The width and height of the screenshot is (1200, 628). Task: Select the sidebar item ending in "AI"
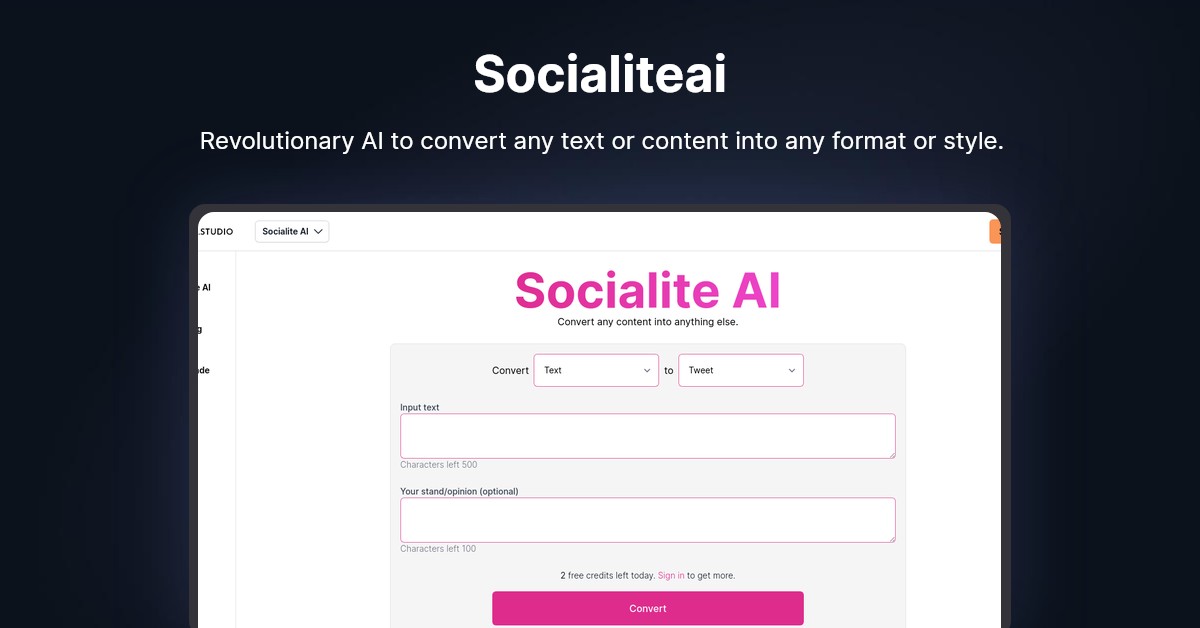pos(205,287)
